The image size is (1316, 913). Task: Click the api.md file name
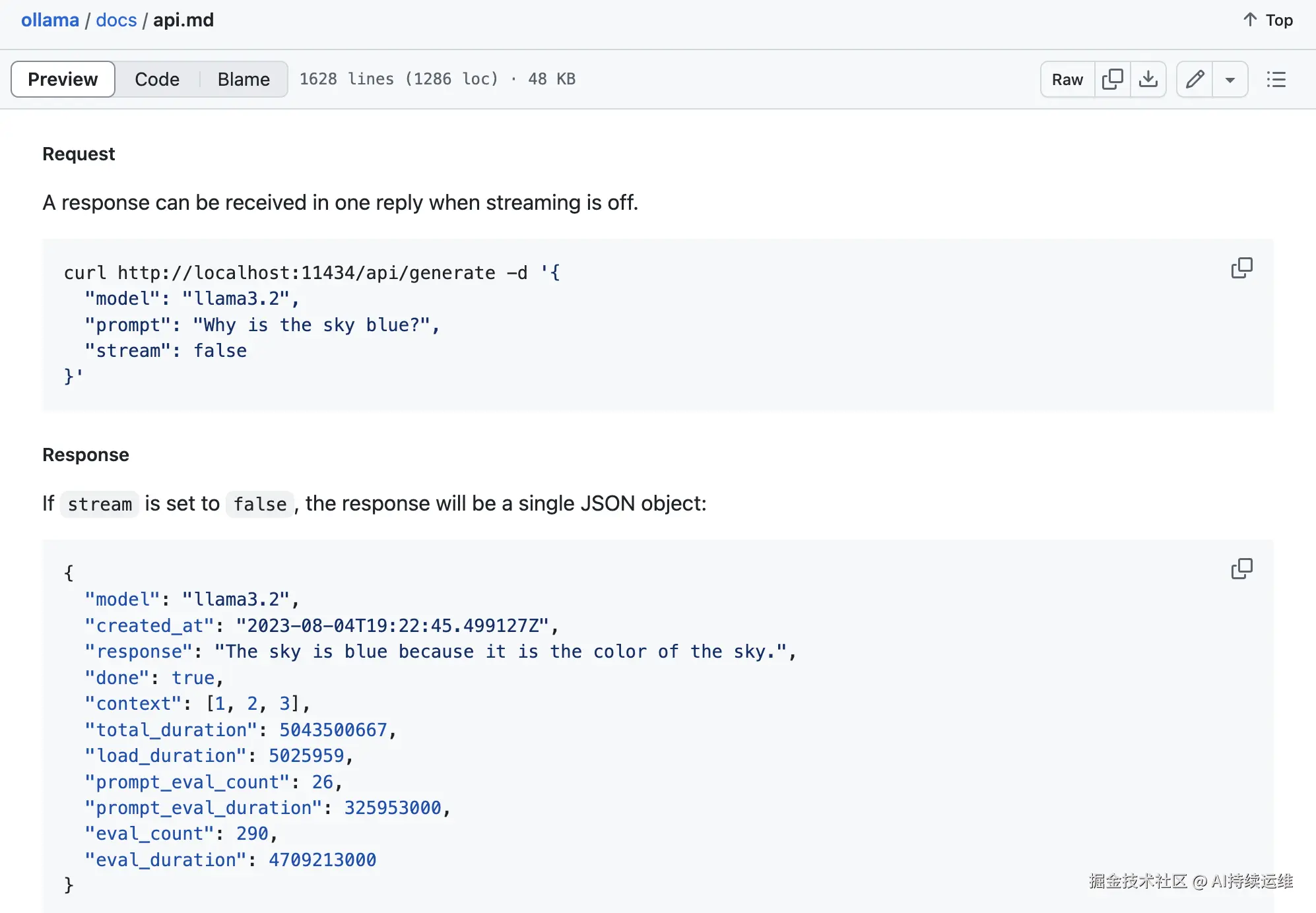pyautogui.click(x=183, y=20)
